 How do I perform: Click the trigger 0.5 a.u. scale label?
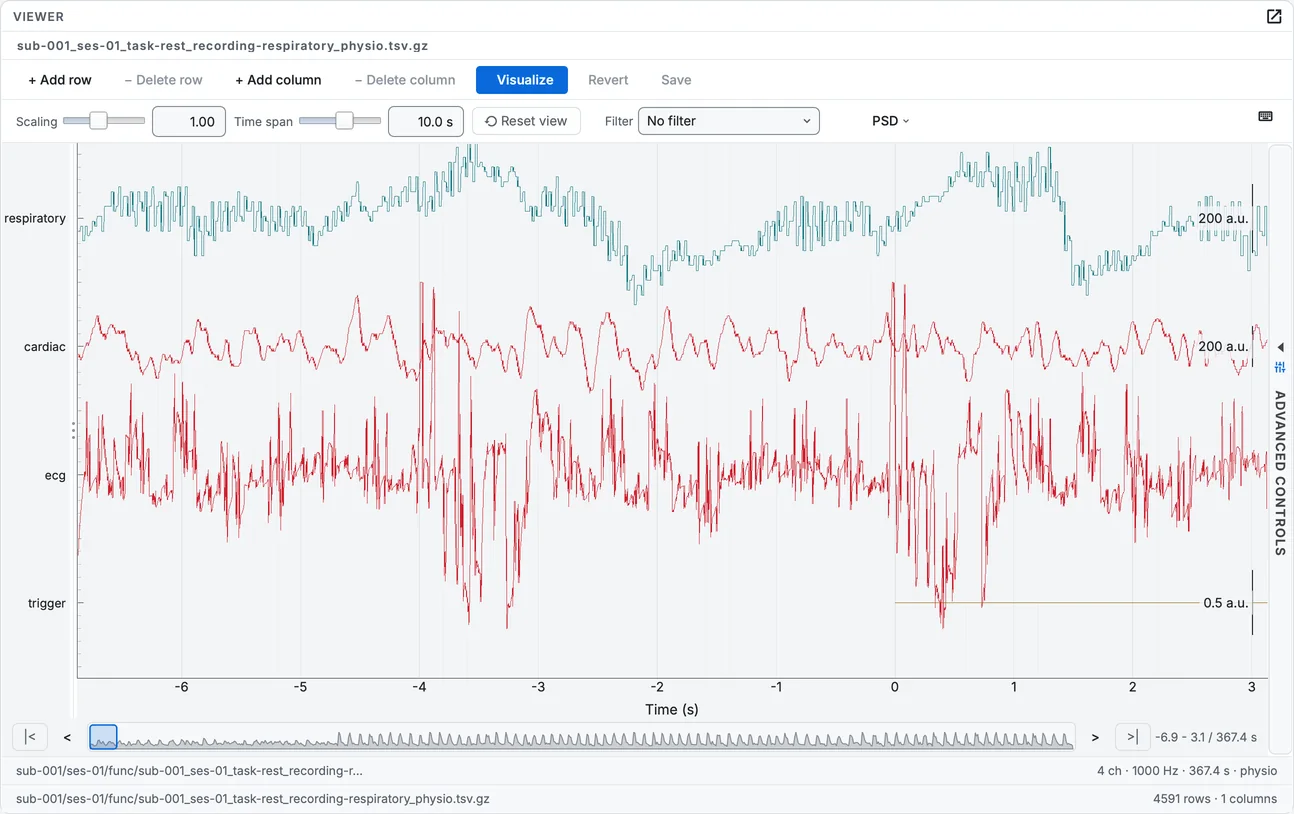coord(1226,603)
